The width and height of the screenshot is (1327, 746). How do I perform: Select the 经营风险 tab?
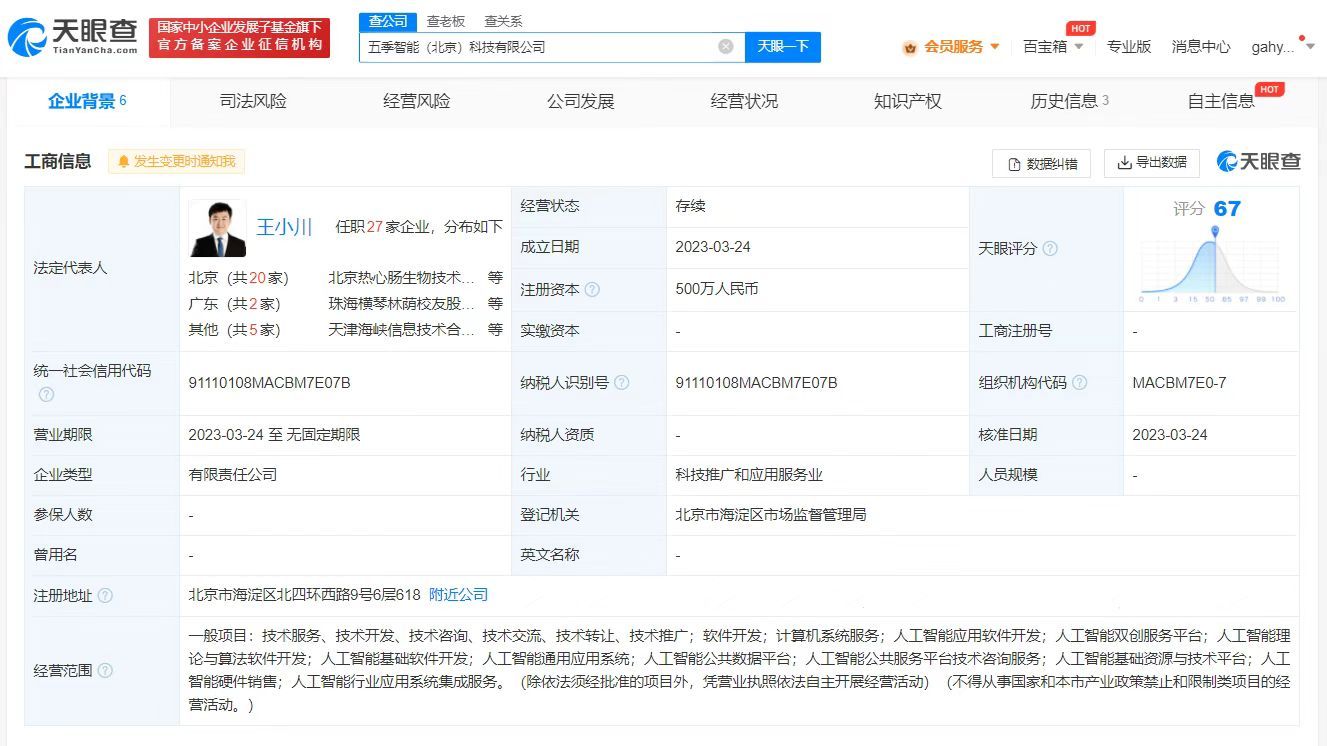coord(417,101)
